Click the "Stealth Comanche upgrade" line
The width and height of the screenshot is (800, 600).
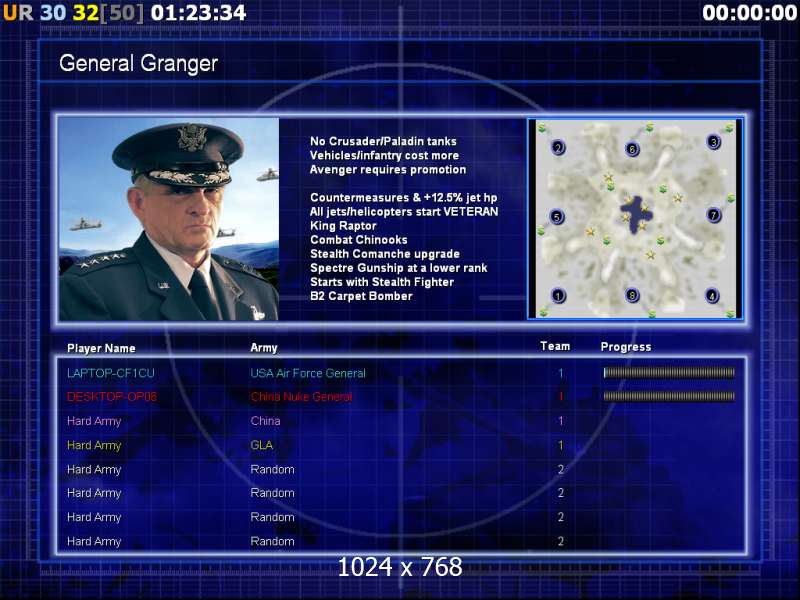pyautogui.click(x=385, y=254)
